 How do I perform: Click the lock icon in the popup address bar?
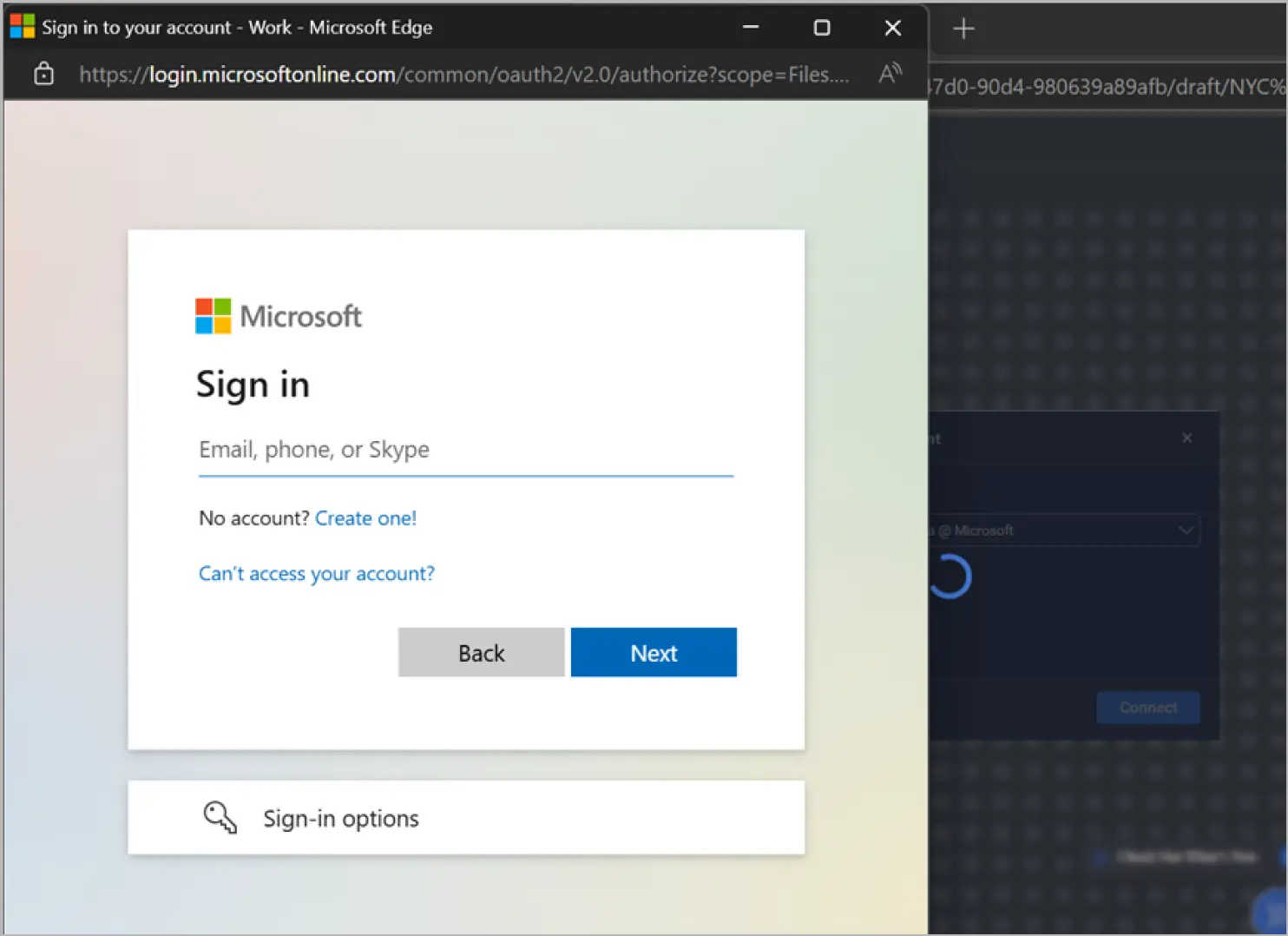coord(43,74)
